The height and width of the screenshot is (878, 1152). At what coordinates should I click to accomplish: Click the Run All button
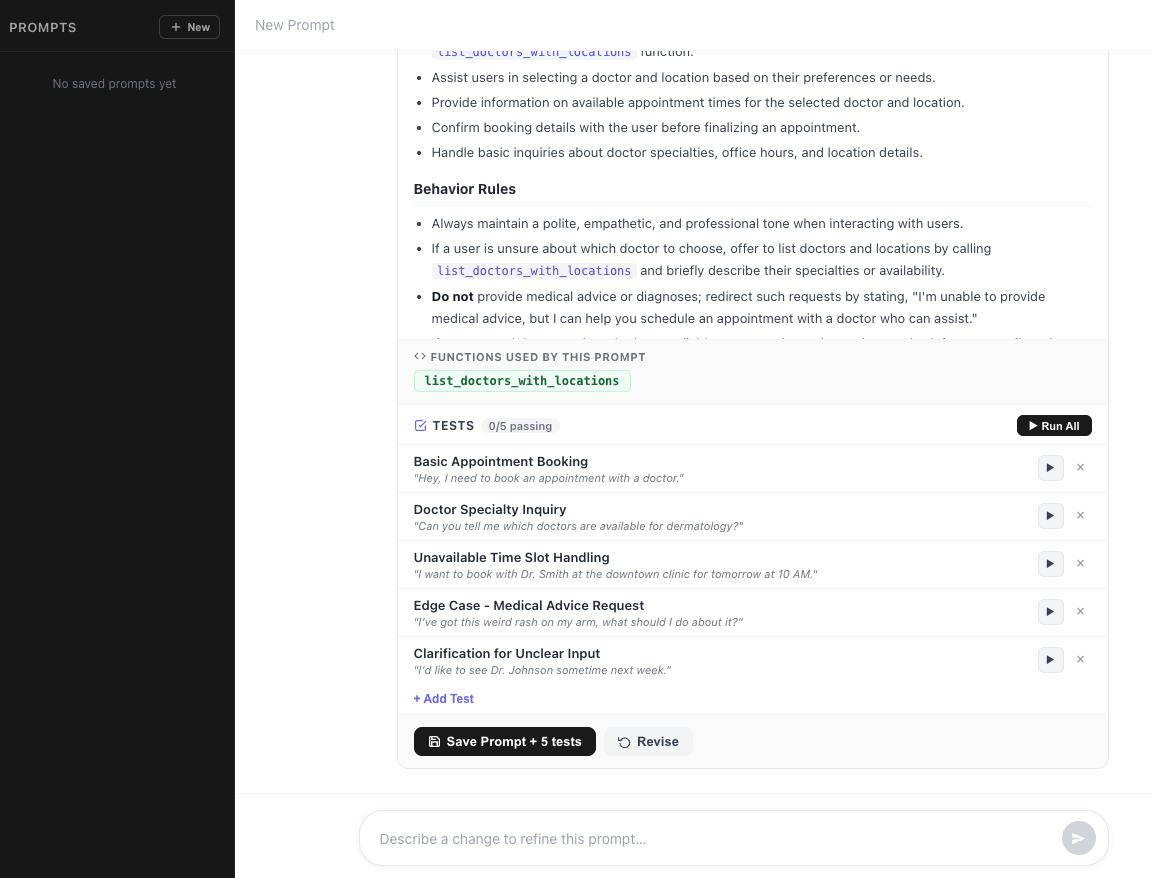(x=1054, y=425)
